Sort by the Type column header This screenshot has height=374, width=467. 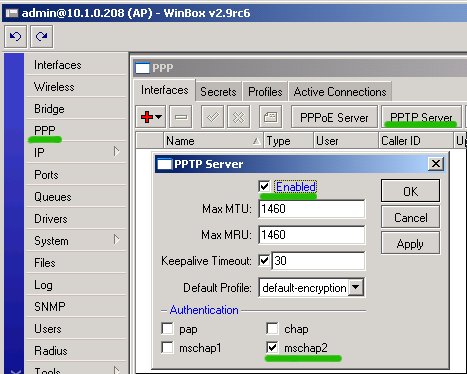tap(288, 141)
